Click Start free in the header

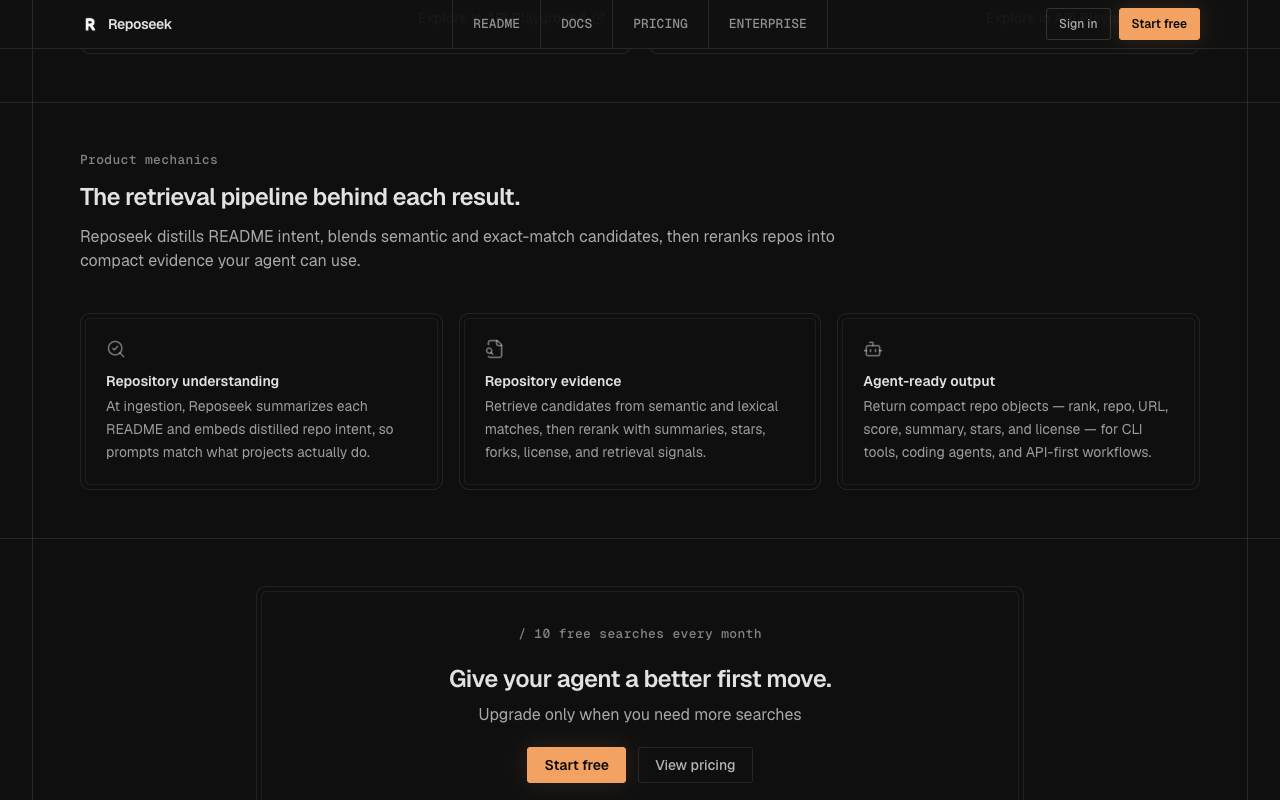pos(1159,24)
